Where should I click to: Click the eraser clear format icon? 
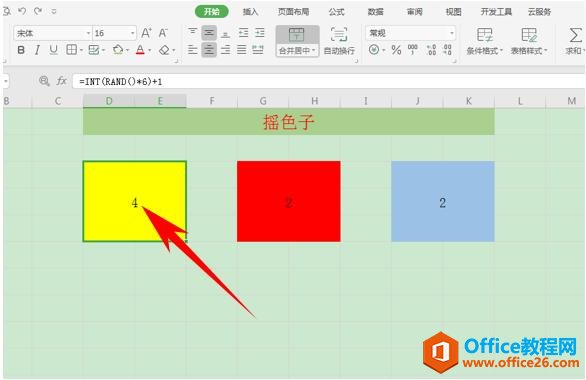click(164, 50)
